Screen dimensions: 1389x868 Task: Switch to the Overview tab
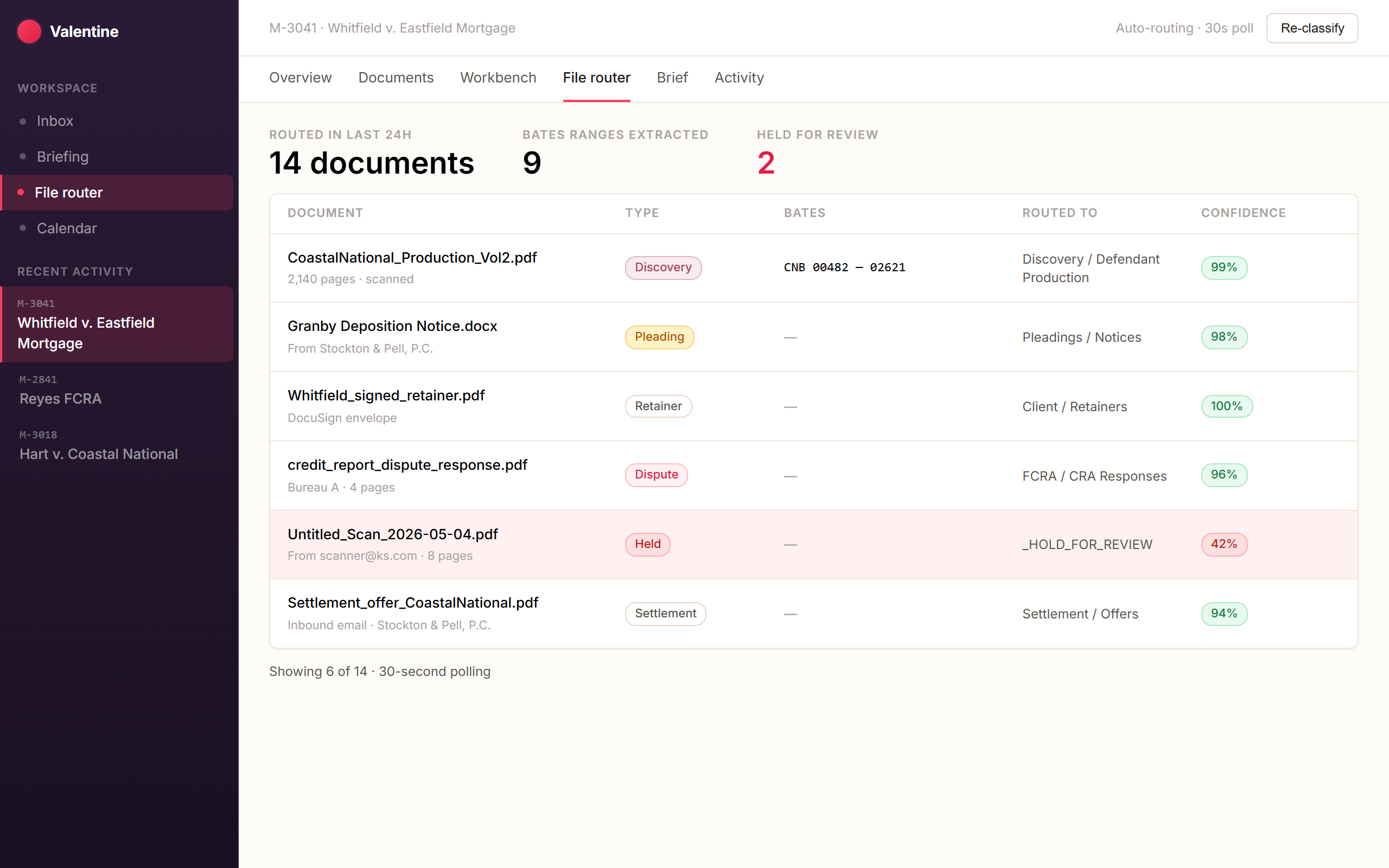(x=300, y=78)
